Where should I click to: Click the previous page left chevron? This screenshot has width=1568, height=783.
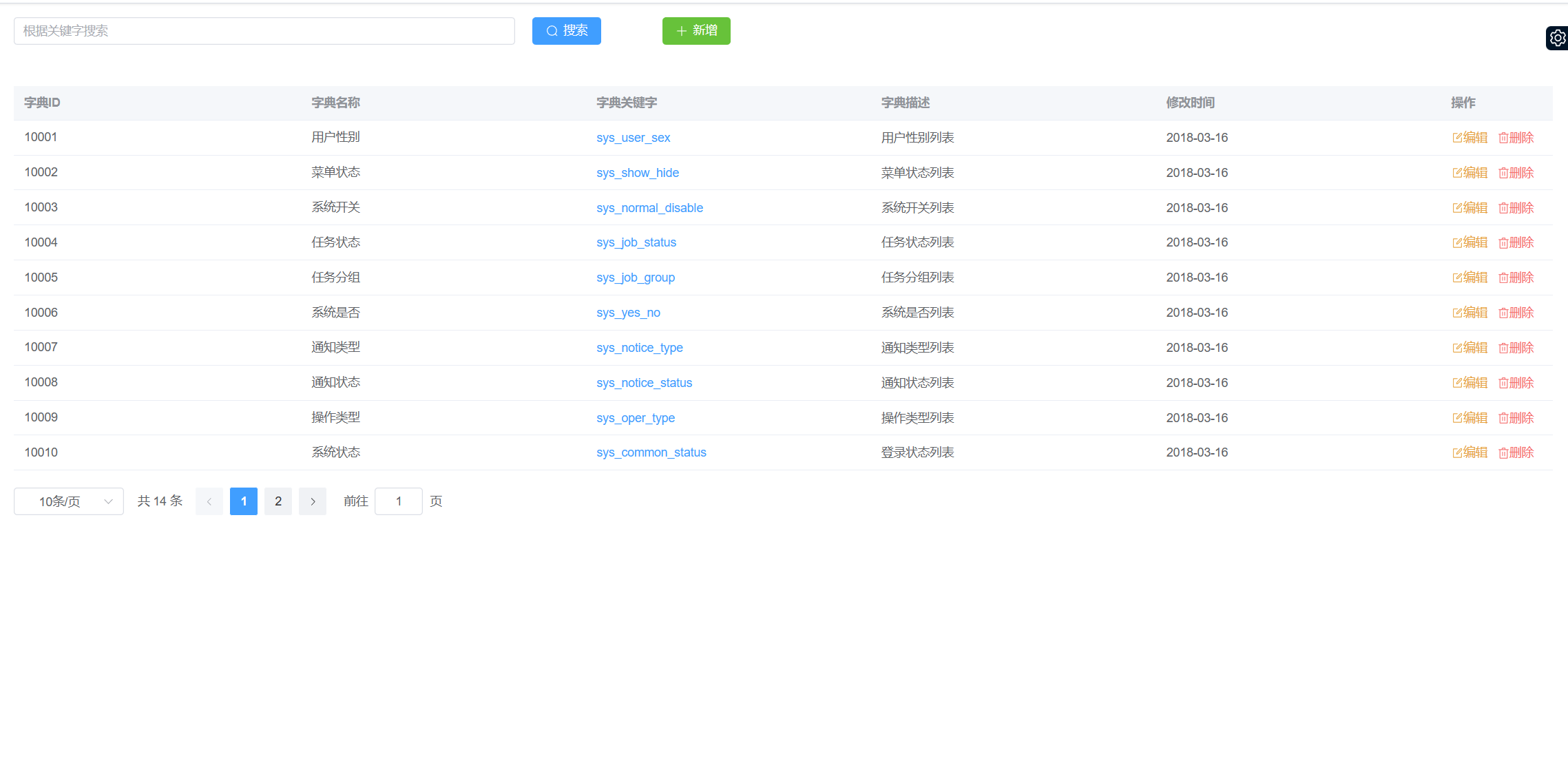pyautogui.click(x=209, y=501)
